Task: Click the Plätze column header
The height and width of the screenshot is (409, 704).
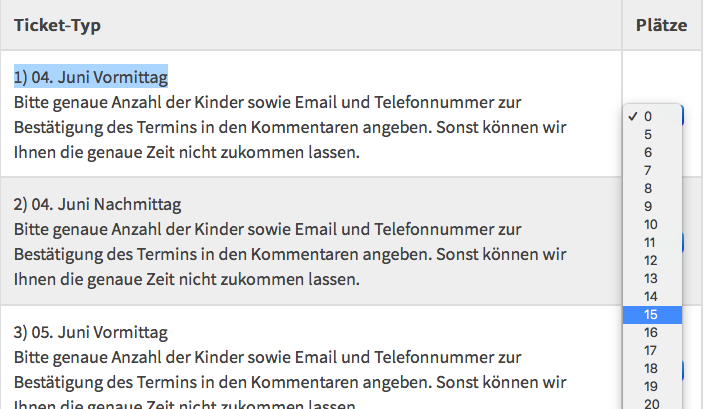Action: pos(661,25)
